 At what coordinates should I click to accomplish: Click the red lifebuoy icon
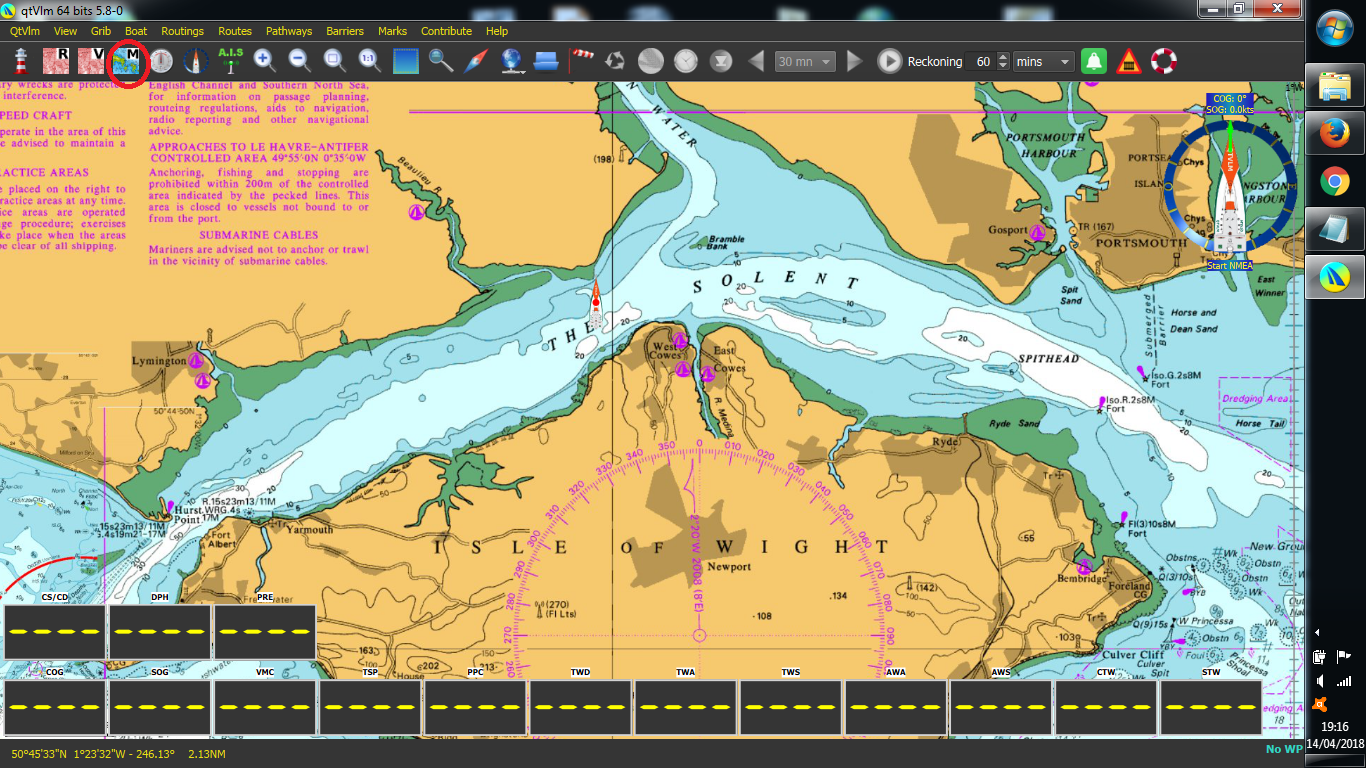[1164, 62]
